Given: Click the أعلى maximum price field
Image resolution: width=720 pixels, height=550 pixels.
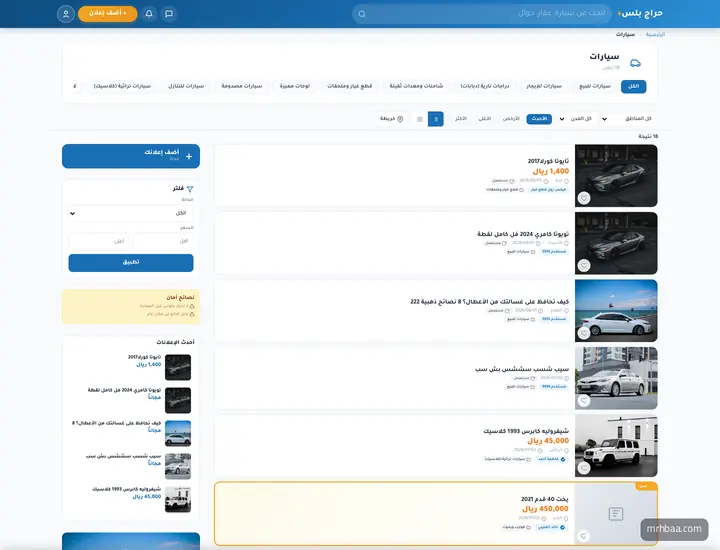Looking at the screenshot, I should (x=99, y=241).
